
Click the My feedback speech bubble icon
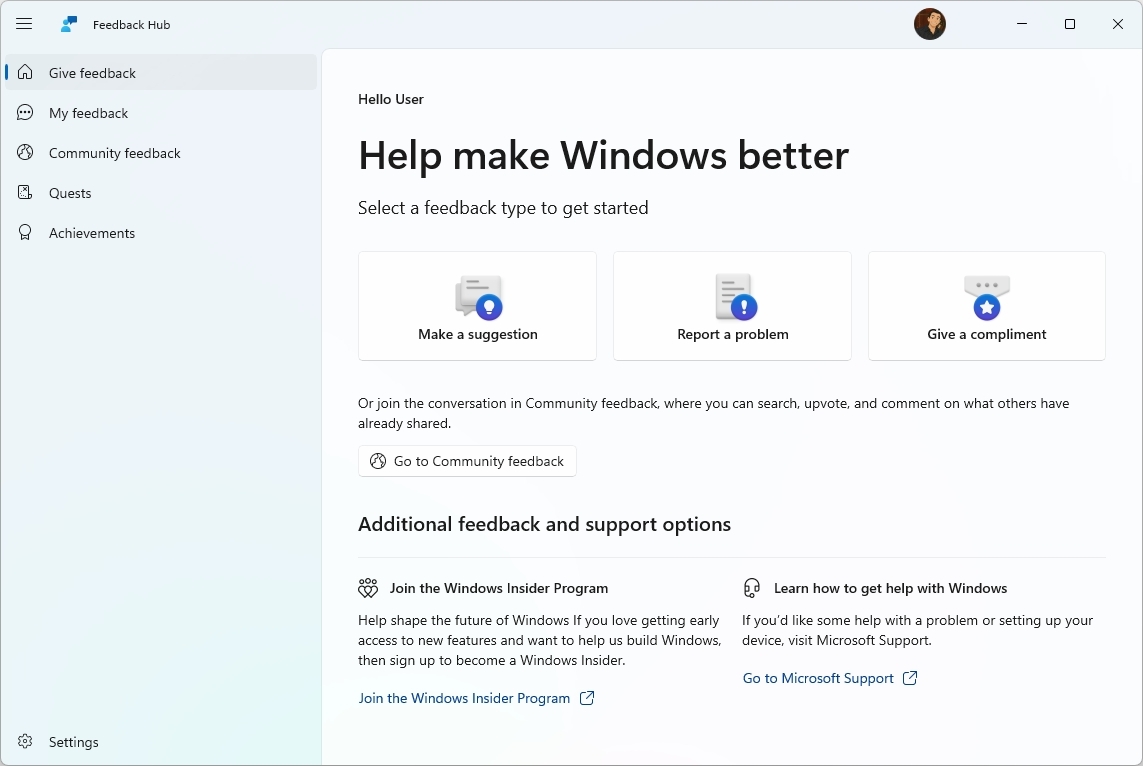23,112
